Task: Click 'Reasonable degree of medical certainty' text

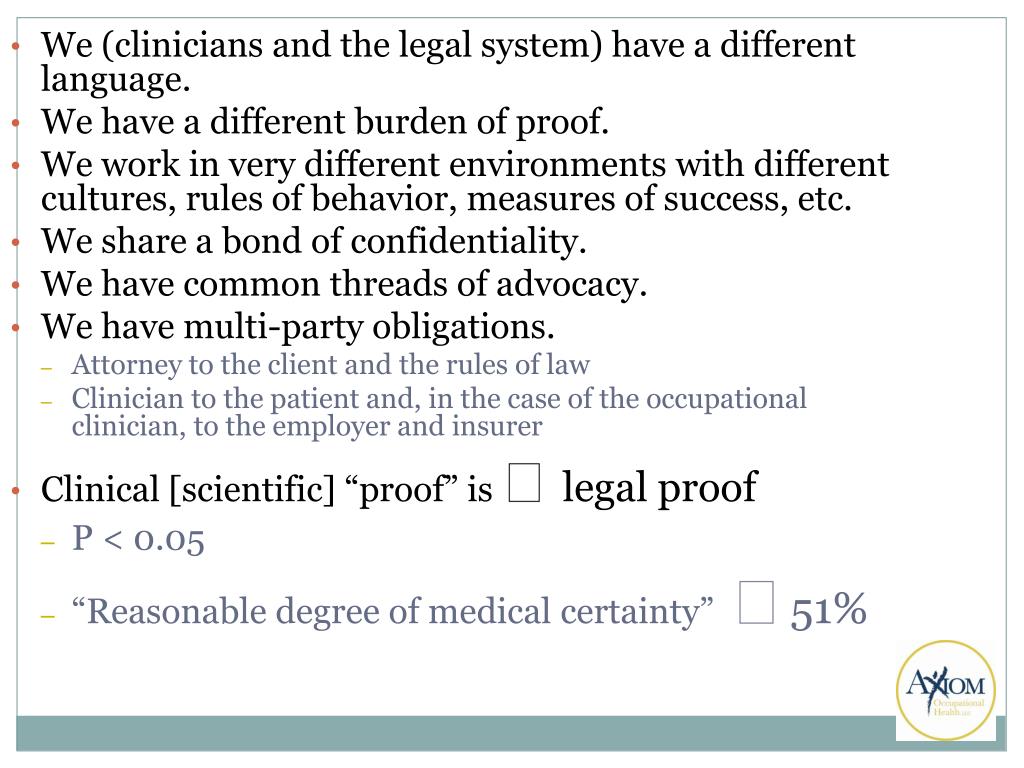Action: (x=392, y=611)
